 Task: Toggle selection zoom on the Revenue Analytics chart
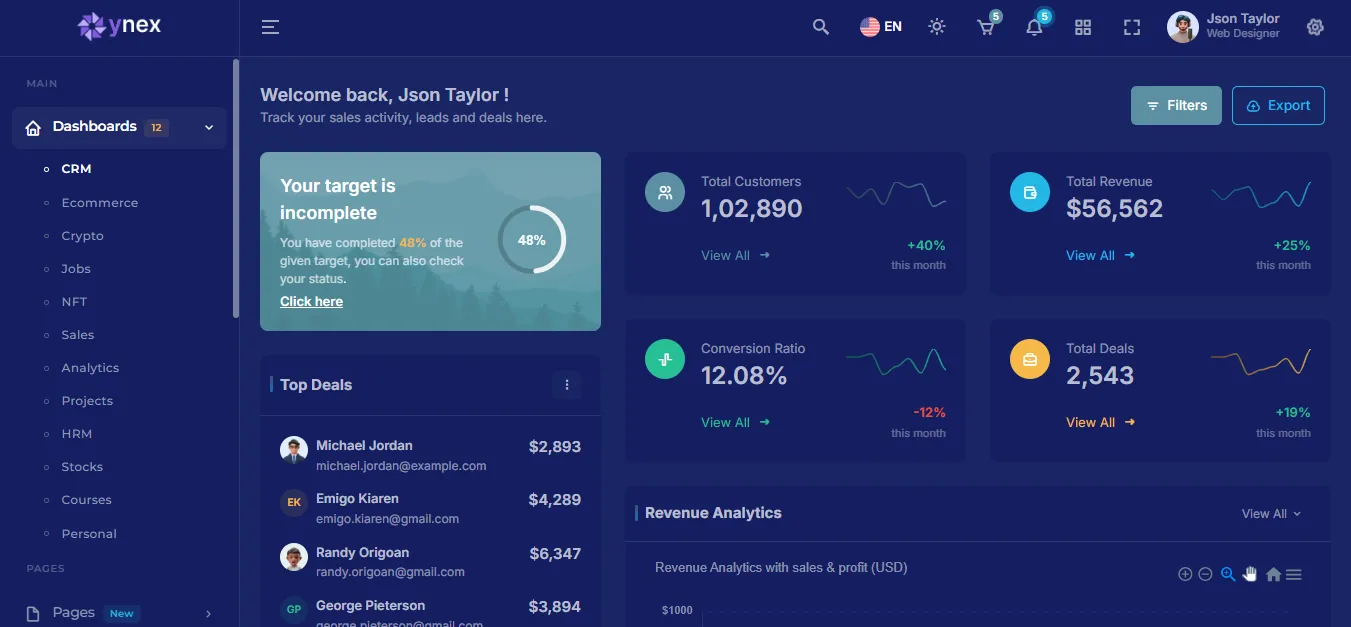coord(1228,574)
